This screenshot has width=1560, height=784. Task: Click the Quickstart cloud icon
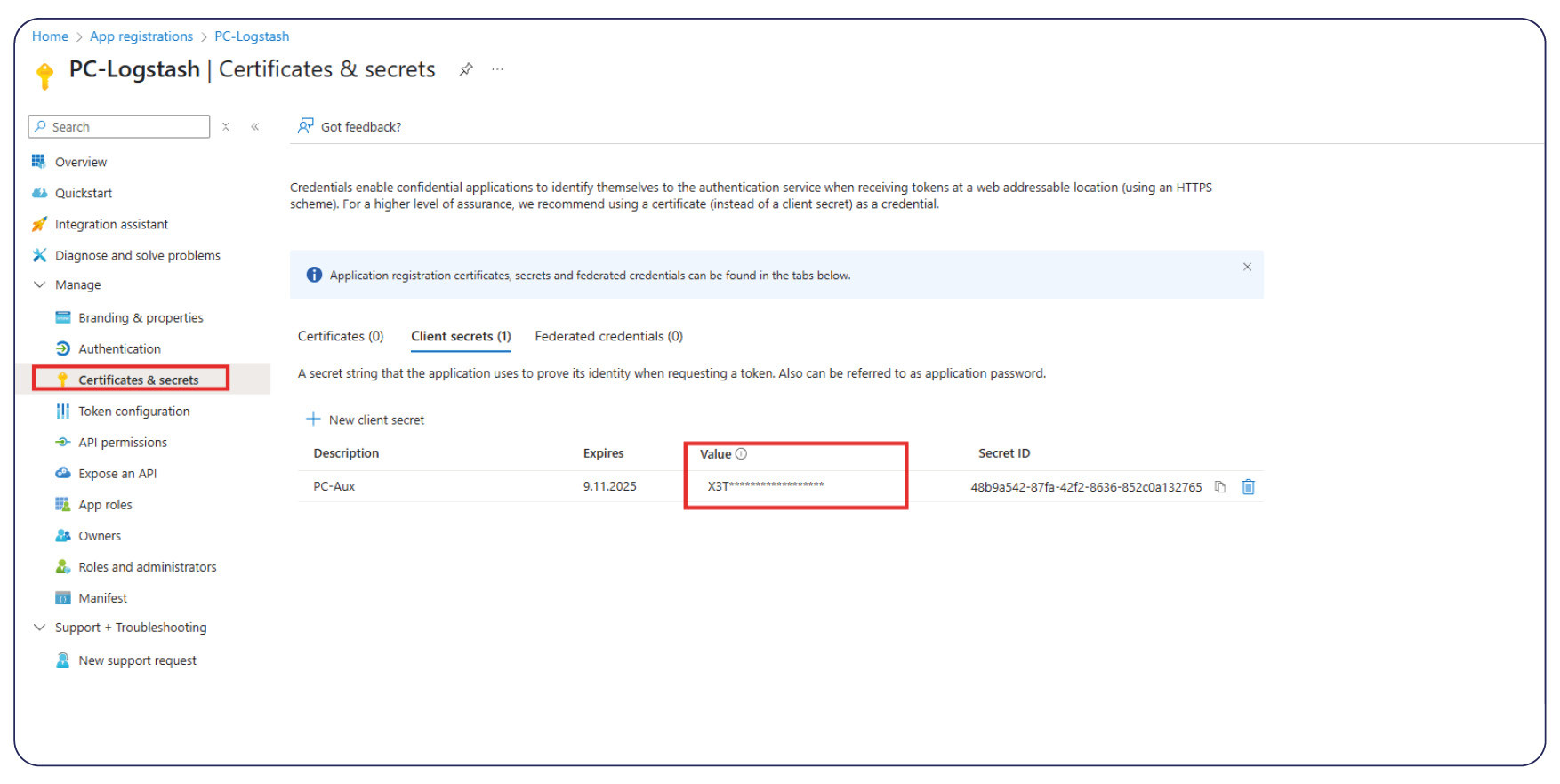tap(39, 193)
